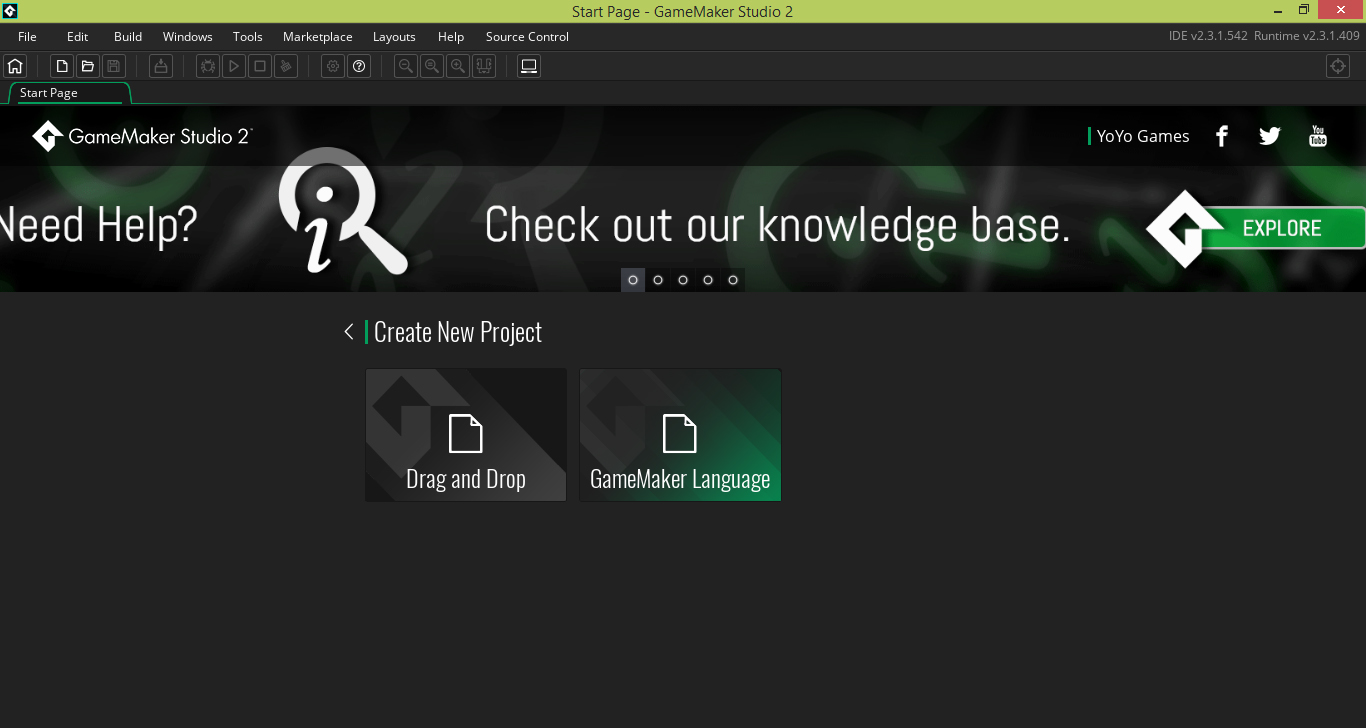Open YoYo Games Facebook page icon
Screen dimensions: 1366x728
pyautogui.click(x=1221, y=136)
